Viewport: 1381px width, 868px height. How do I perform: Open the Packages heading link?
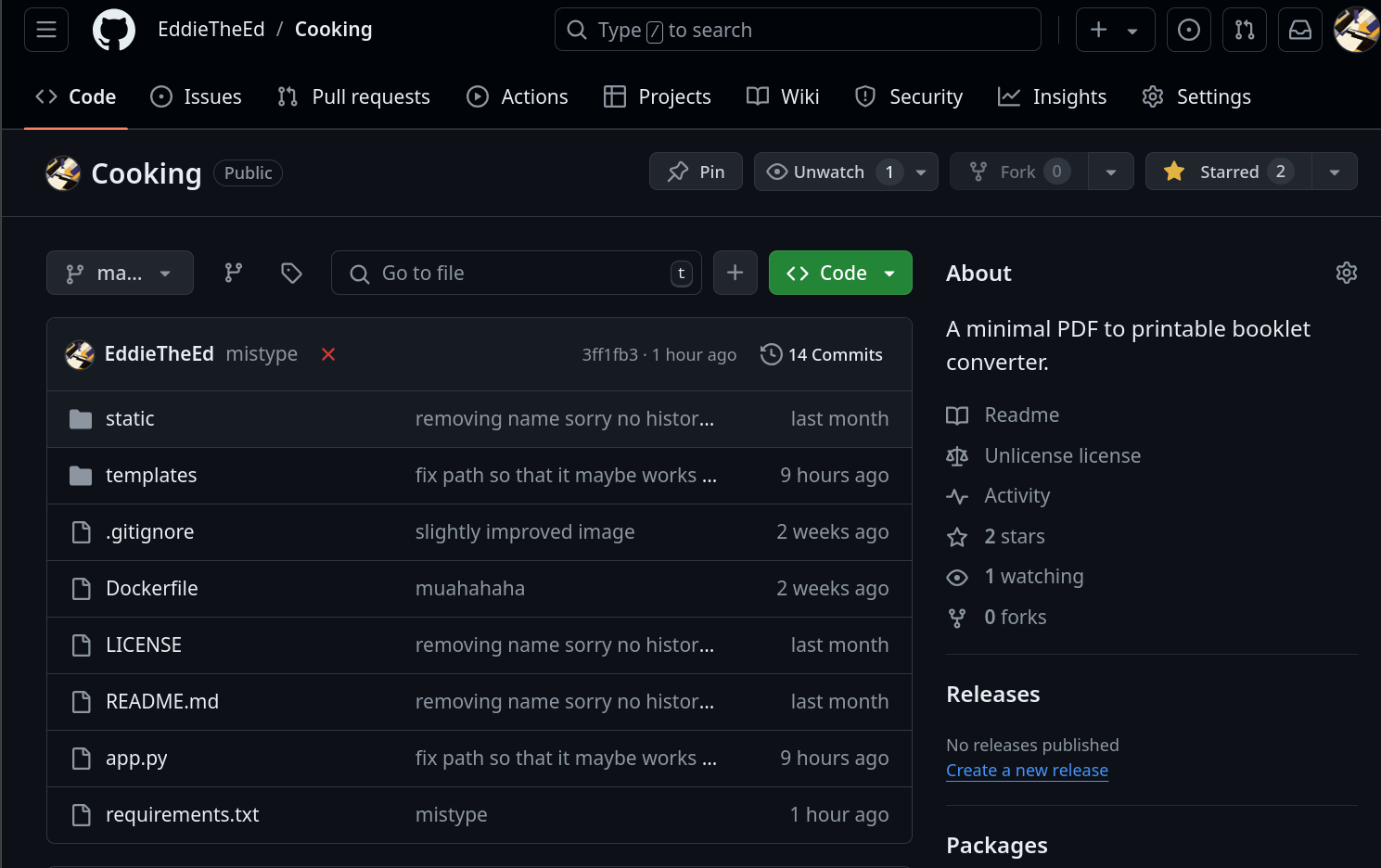996,846
